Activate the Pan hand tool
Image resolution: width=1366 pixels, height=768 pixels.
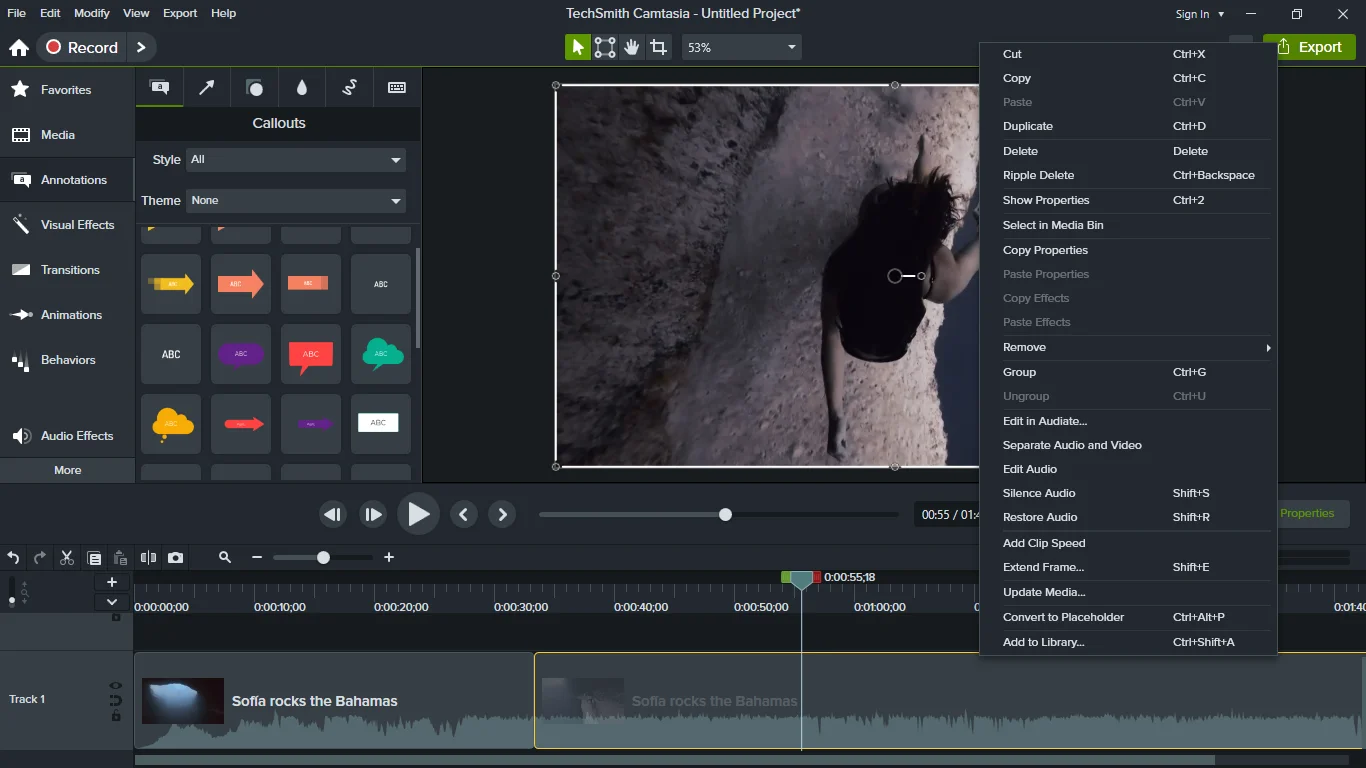pos(632,47)
